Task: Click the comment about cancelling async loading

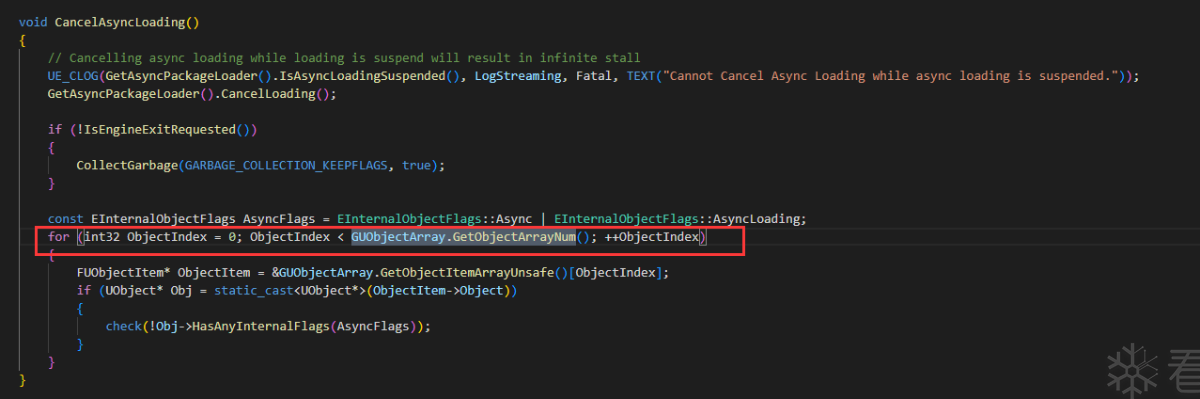Action: pos(344,58)
